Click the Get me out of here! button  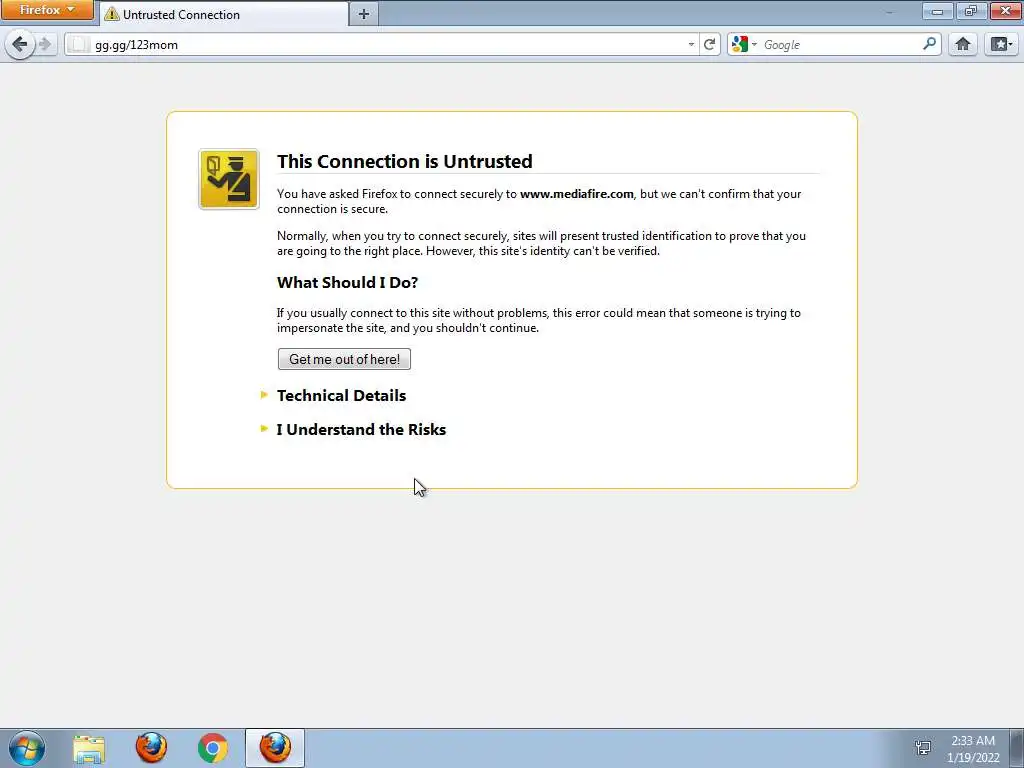(344, 359)
